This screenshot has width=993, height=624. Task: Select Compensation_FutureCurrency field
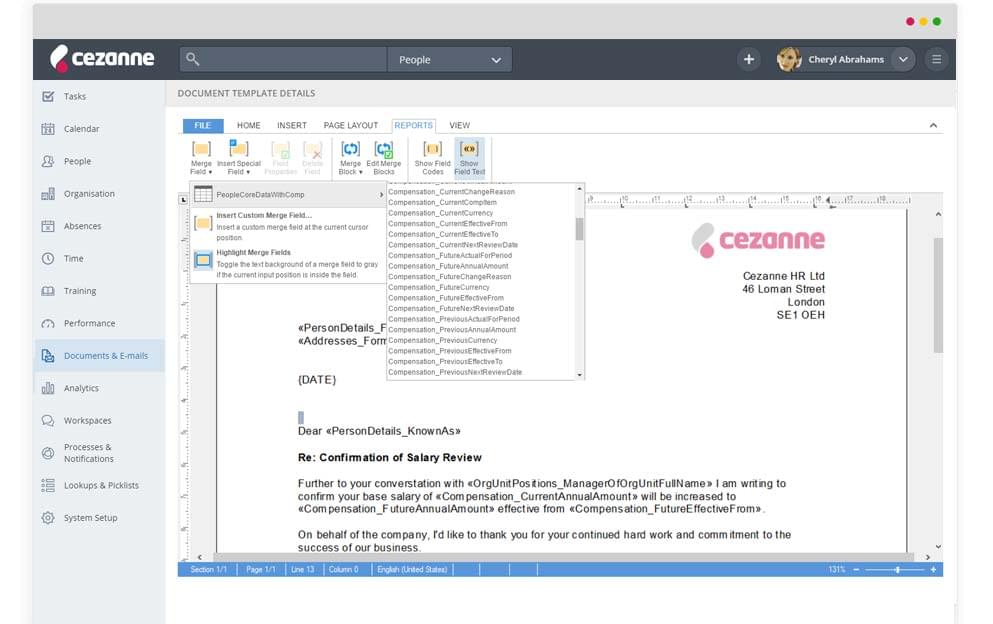point(438,287)
